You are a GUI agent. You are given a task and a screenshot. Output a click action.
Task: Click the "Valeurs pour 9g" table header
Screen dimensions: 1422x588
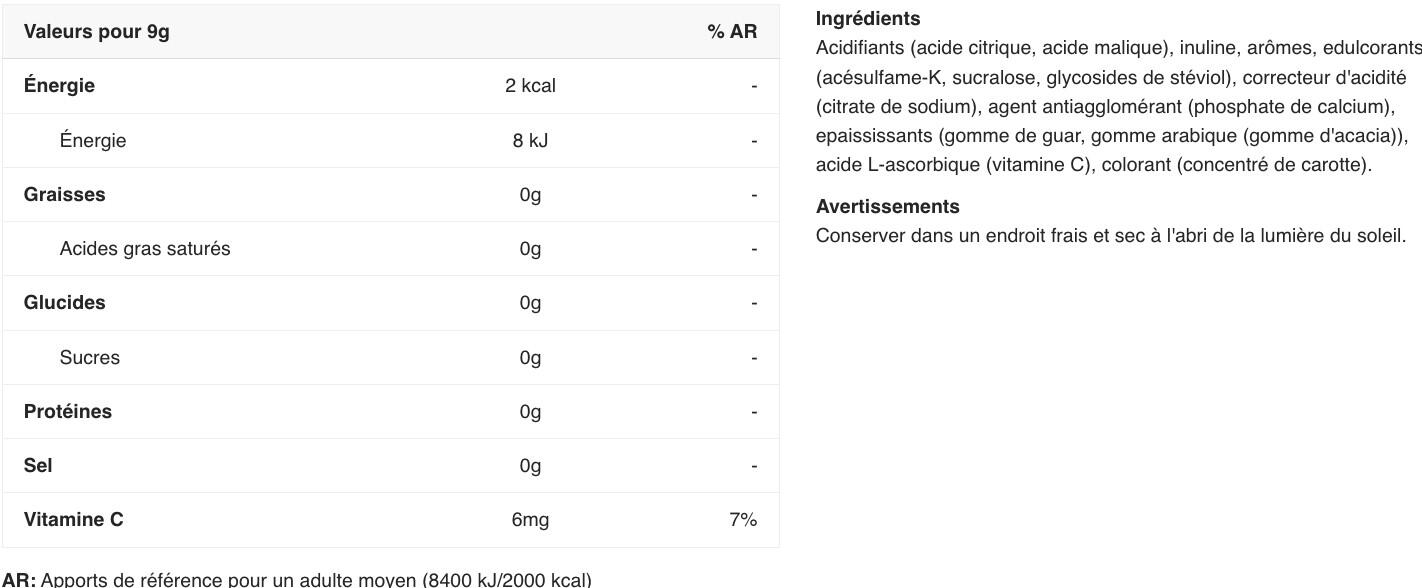97,32
